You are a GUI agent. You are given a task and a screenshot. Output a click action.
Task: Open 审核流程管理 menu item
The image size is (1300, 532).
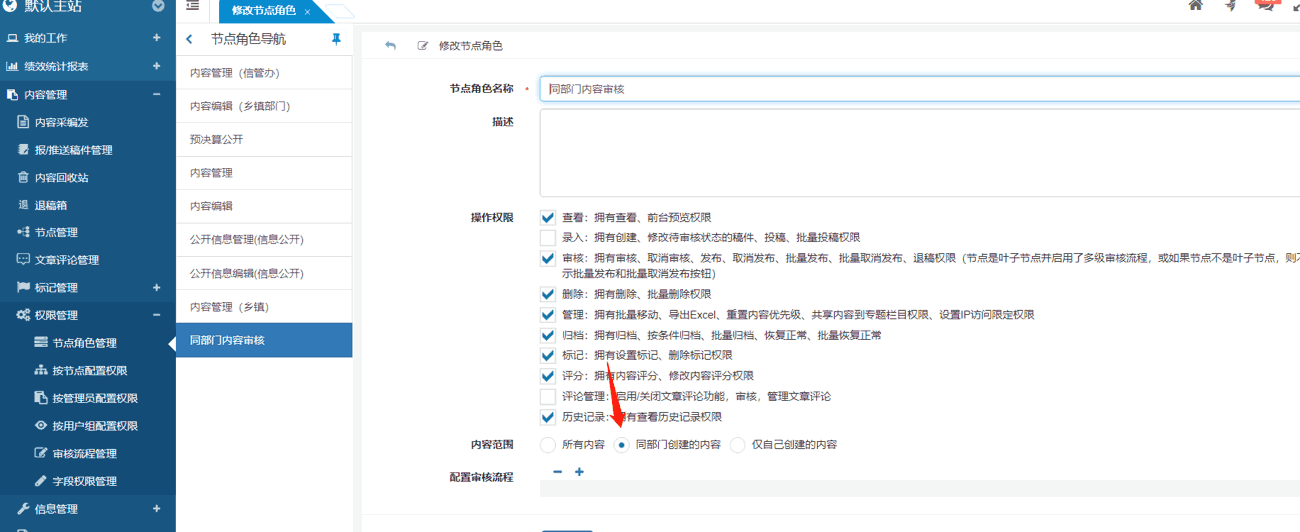coord(84,453)
